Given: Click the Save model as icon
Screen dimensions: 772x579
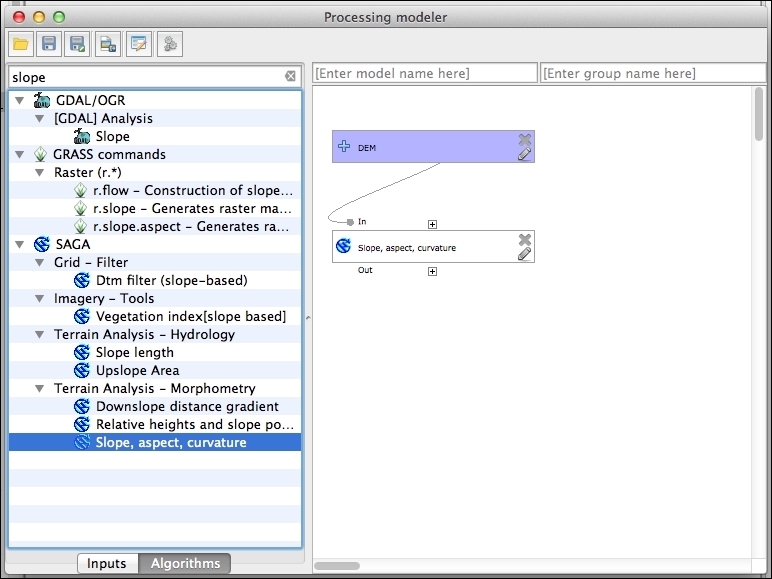Looking at the screenshot, I should tap(76, 43).
